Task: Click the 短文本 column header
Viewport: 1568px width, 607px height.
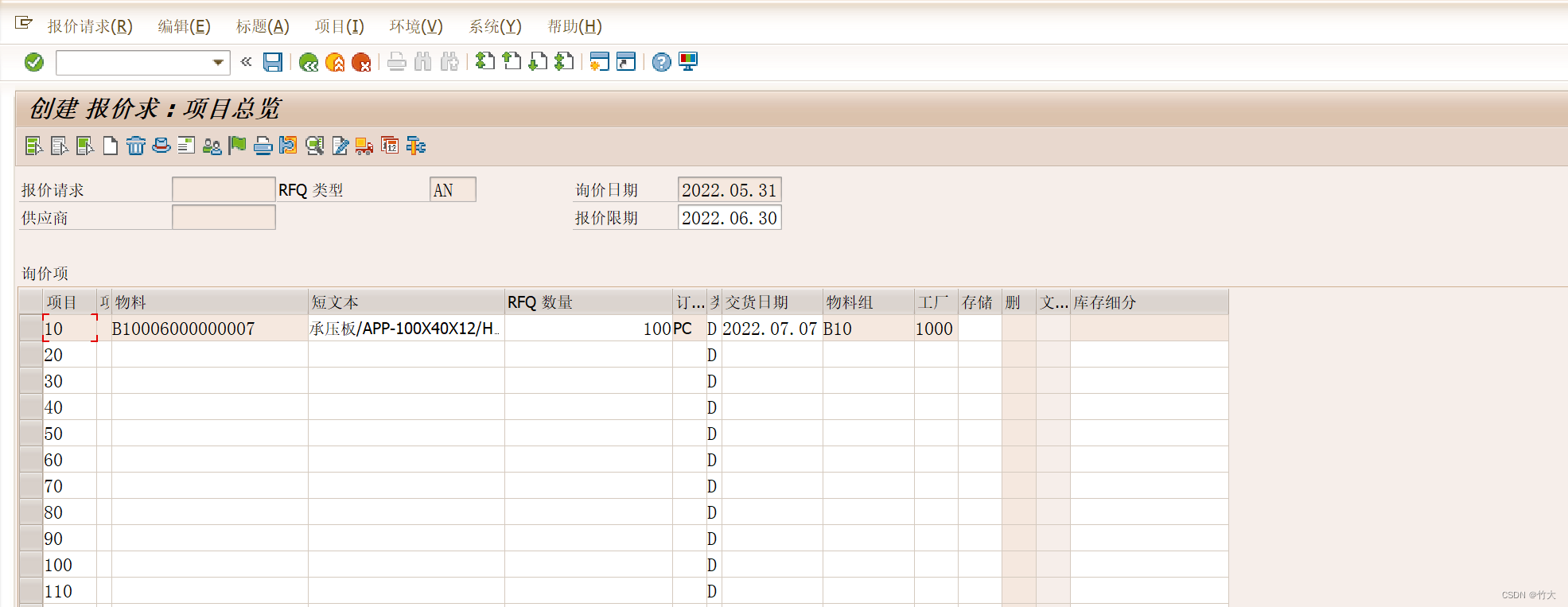Action: coord(407,302)
